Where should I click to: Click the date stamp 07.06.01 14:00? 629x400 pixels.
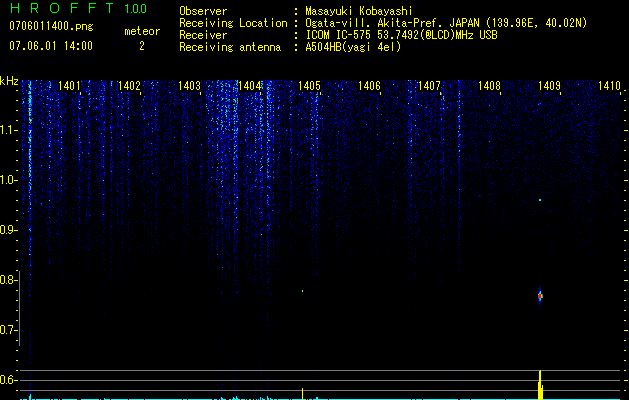[x=51, y=46]
